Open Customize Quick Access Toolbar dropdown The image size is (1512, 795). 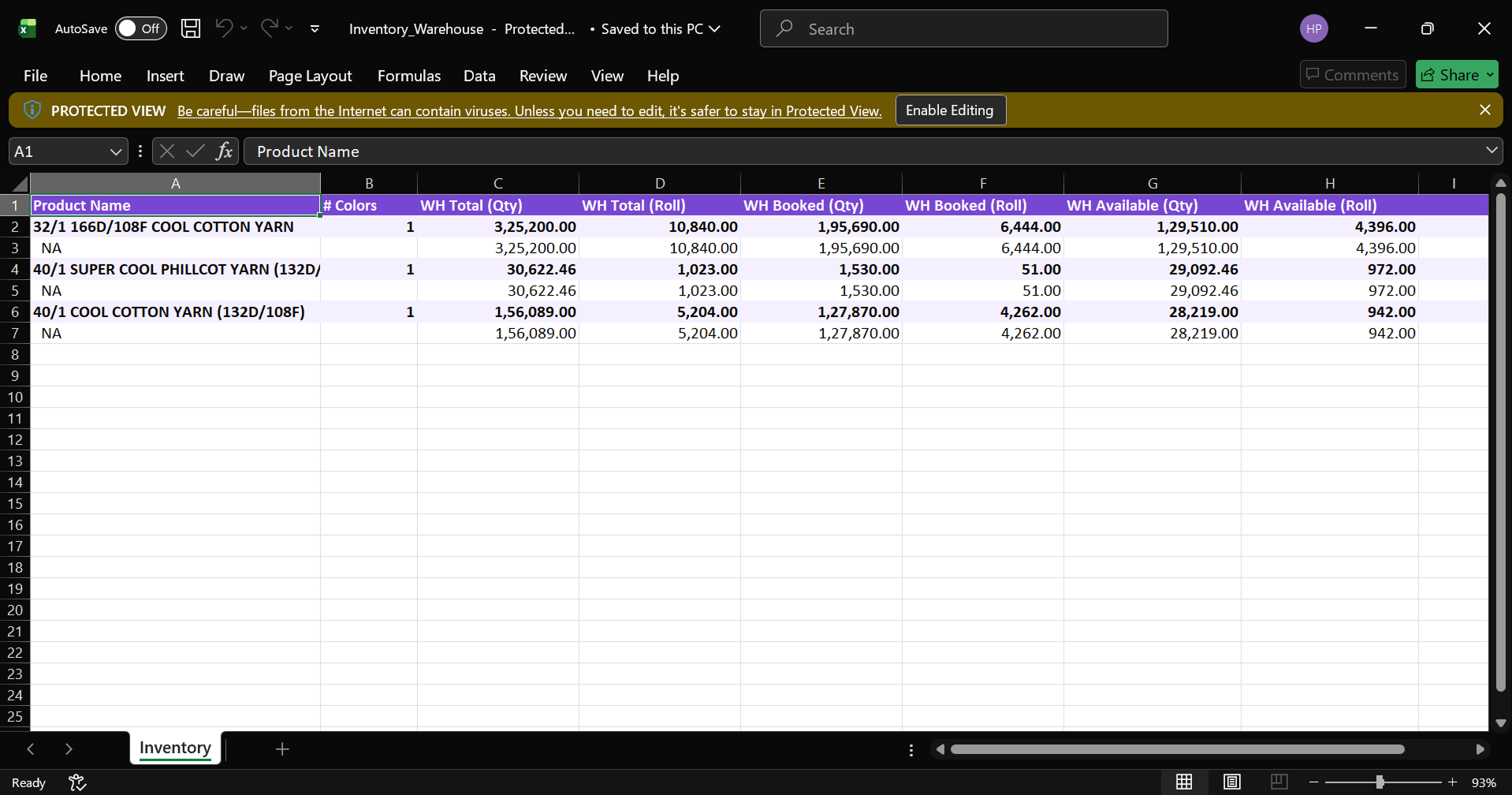click(315, 28)
